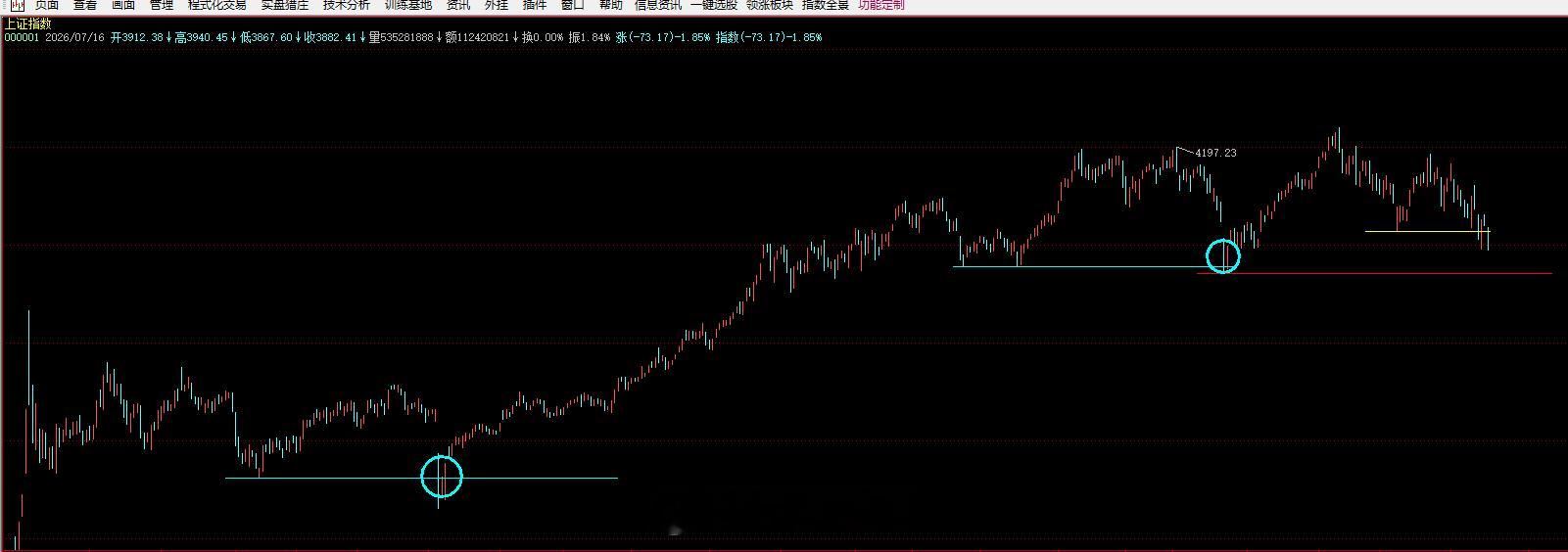Open the 插件 menu
The height and width of the screenshot is (552, 1568).
coord(535,5)
